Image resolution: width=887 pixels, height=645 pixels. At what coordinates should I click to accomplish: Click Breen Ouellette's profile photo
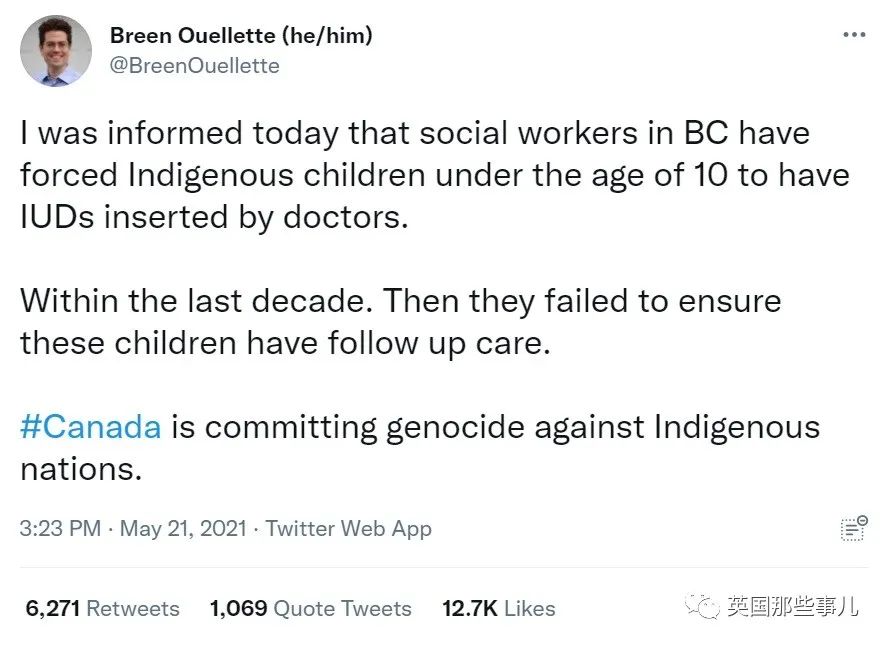pyautogui.click(x=55, y=50)
